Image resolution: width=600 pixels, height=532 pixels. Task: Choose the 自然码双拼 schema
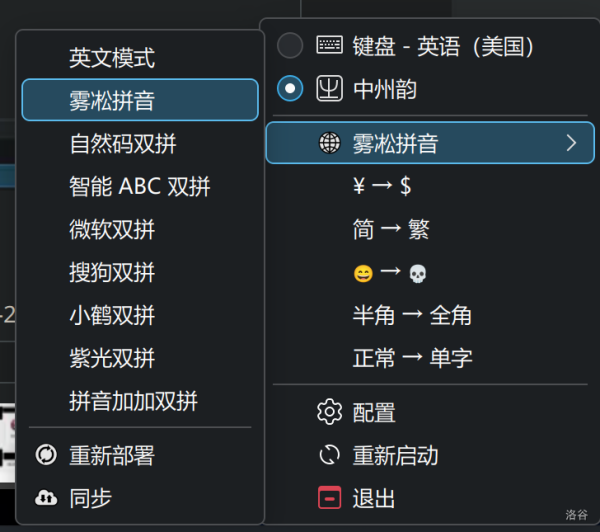123,143
